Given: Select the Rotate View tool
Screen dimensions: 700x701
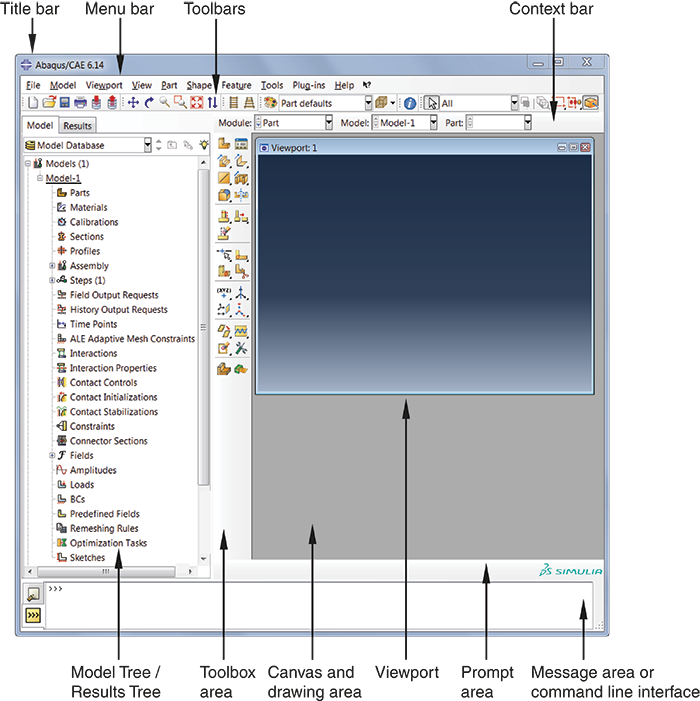Looking at the screenshot, I should pyautogui.click(x=148, y=103).
